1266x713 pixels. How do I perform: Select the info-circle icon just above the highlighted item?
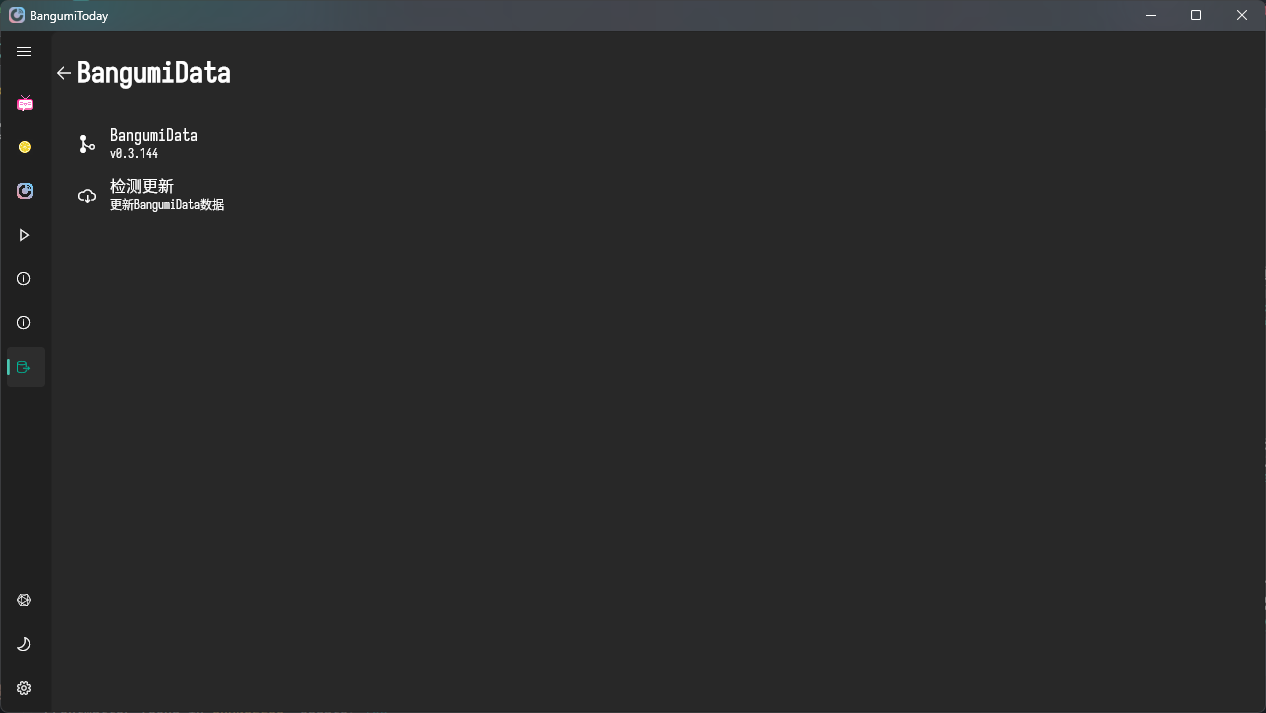[x=25, y=323]
